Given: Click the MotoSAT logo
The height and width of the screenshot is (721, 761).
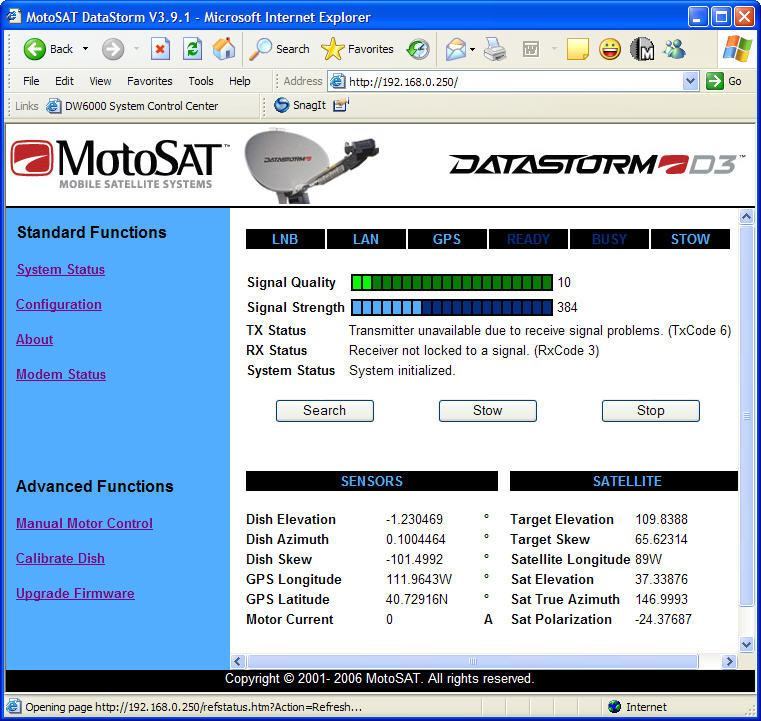Looking at the screenshot, I should pyautogui.click(x=120, y=164).
